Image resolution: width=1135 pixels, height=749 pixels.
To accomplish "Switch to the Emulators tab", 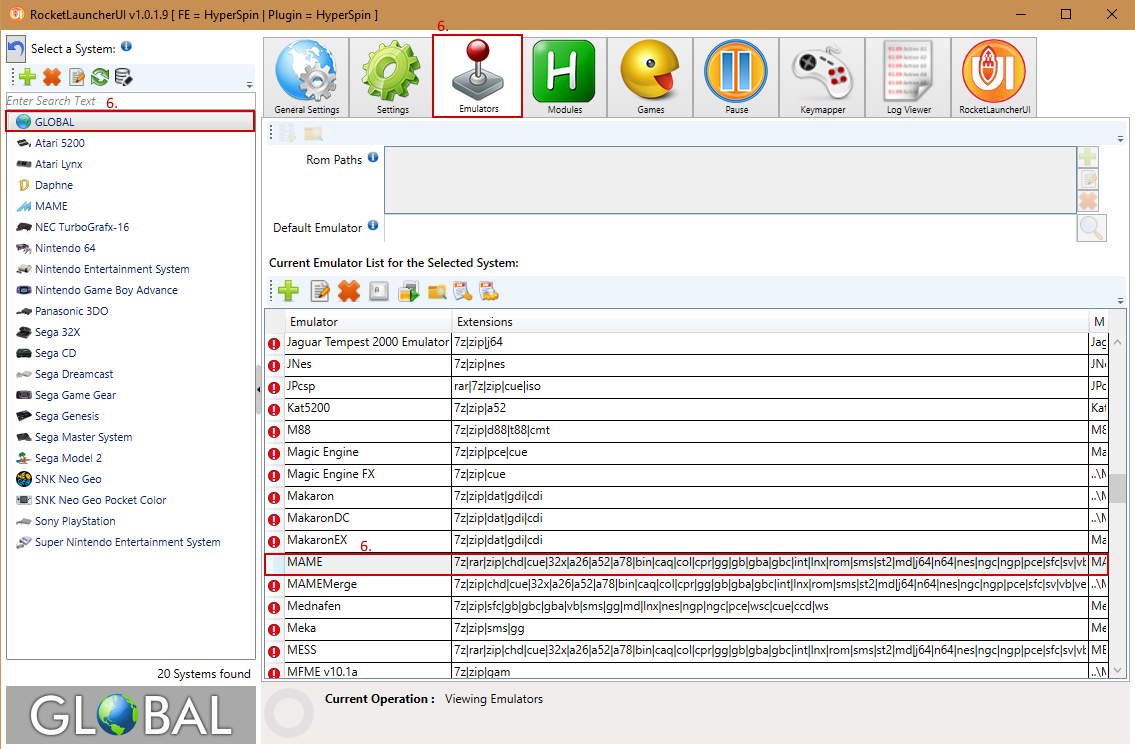I will pyautogui.click(x=478, y=76).
